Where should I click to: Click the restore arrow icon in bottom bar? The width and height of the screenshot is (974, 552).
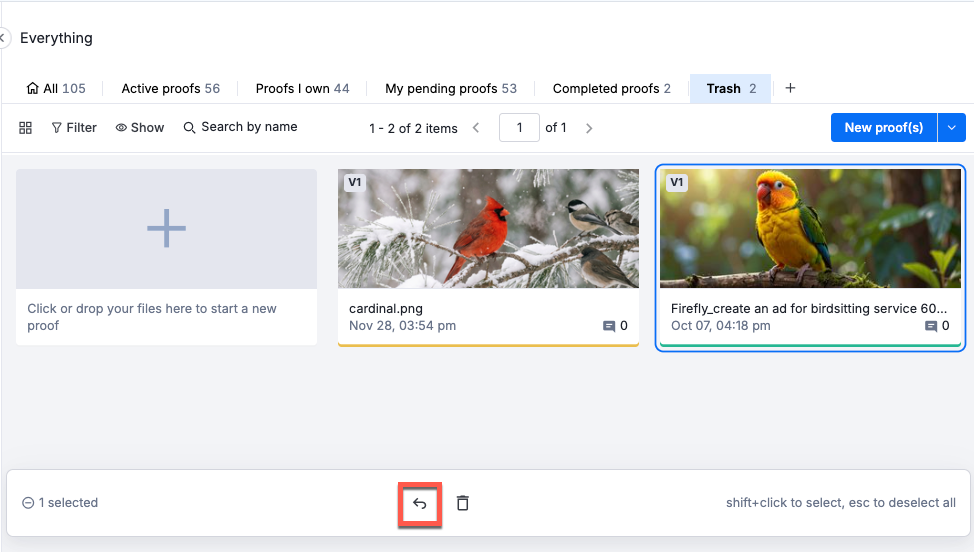(x=420, y=503)
